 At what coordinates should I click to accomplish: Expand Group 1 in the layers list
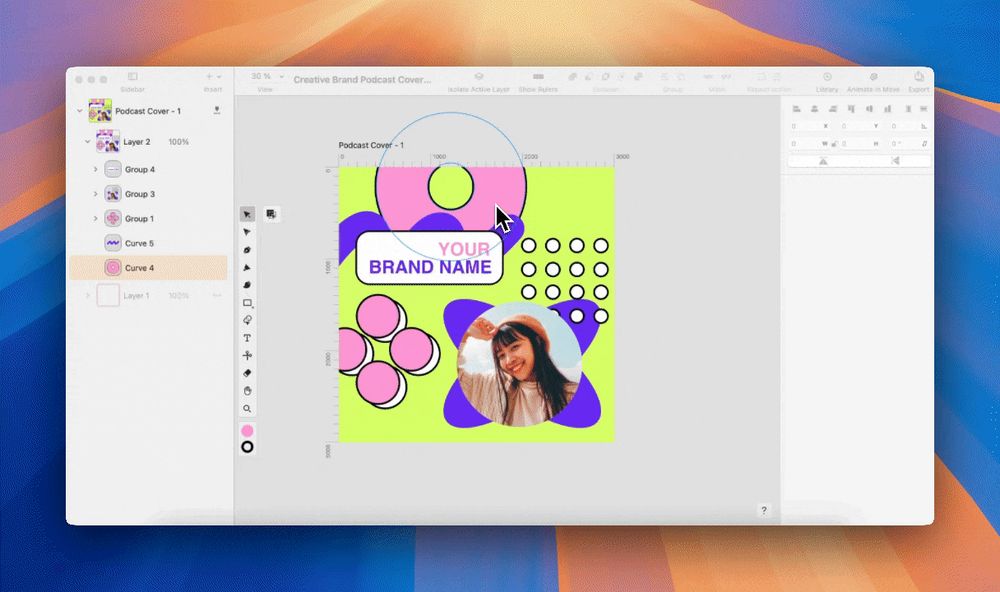coord(96,218)
